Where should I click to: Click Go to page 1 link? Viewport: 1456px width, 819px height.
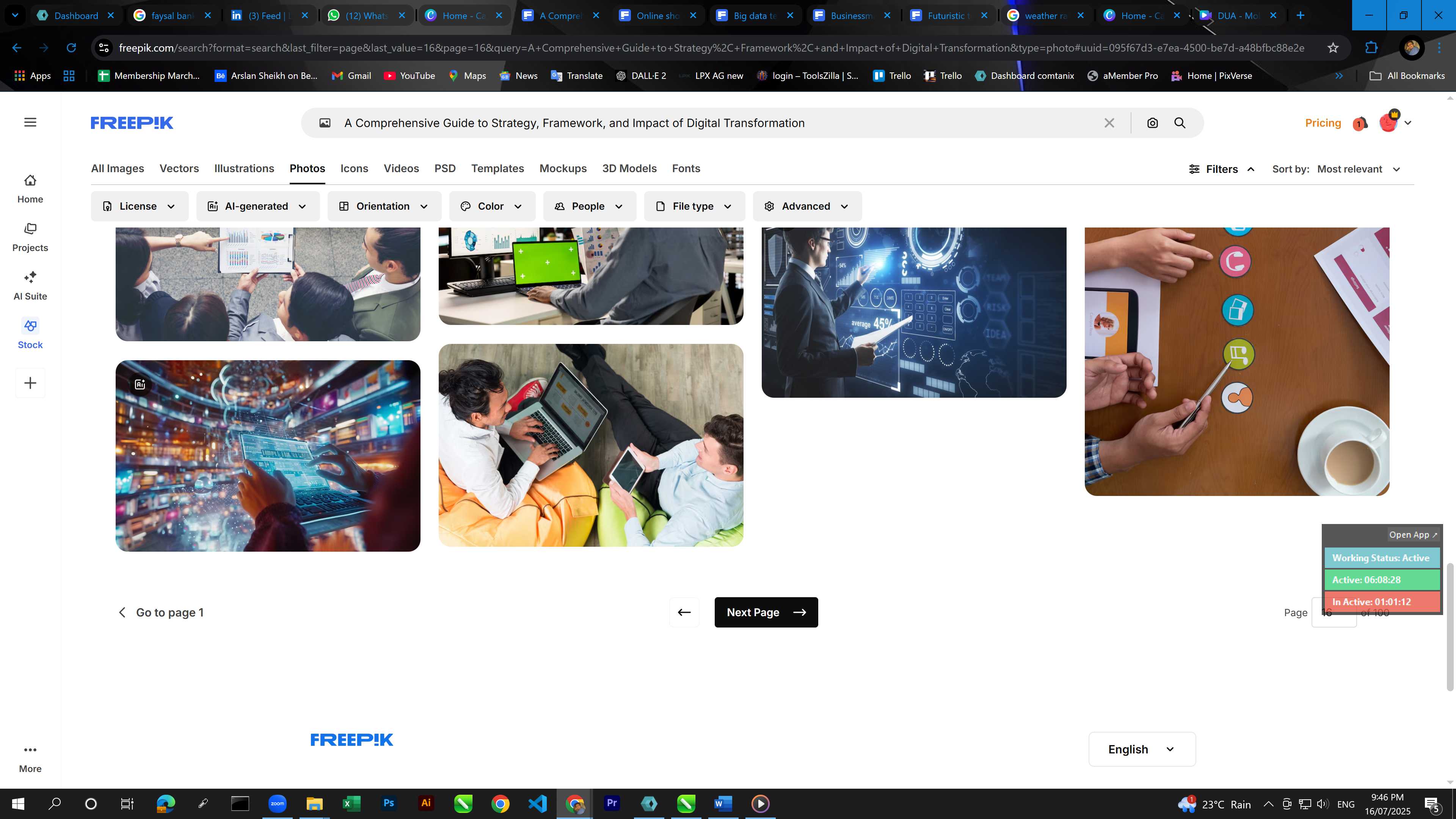(x=161, y=612)
